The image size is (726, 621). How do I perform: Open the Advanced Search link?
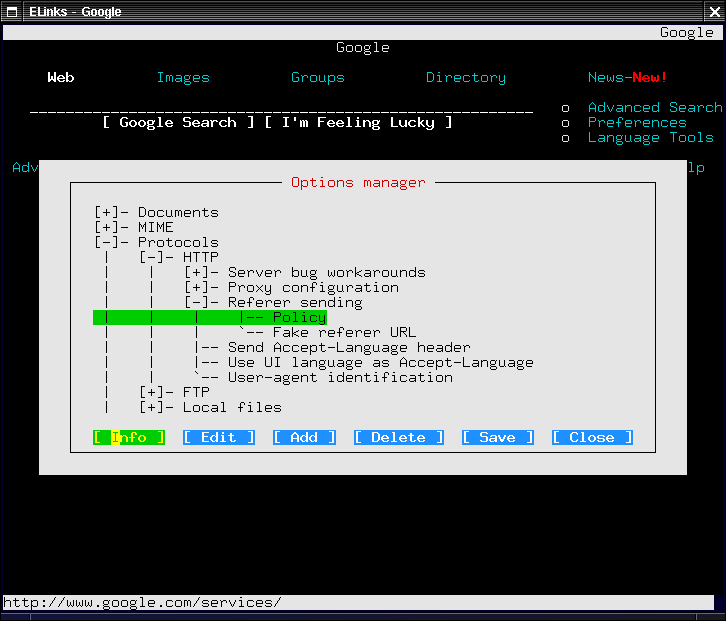tap(655, 107)
